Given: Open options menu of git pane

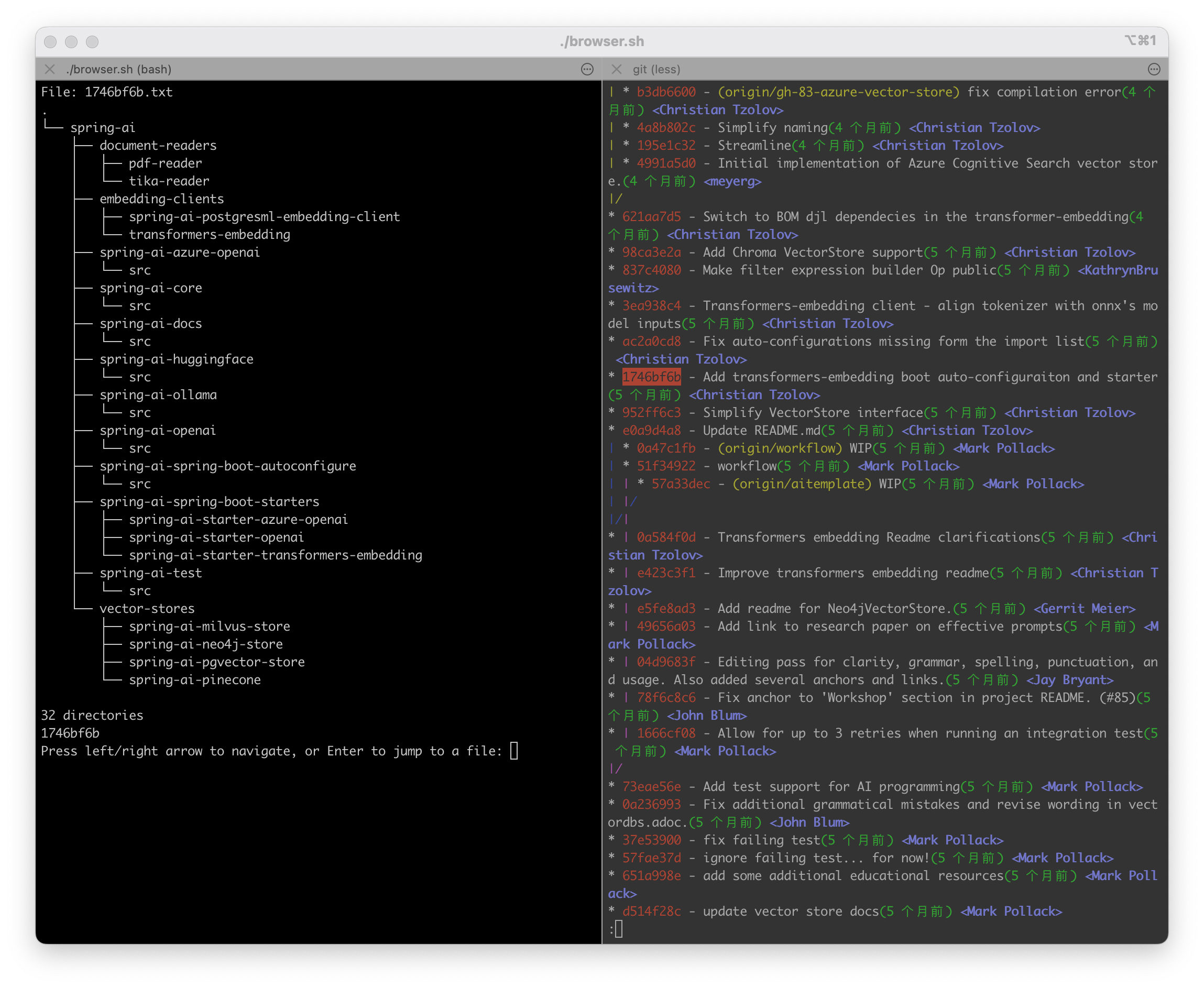Looking at the screenshot, I should click(1153, 69).
